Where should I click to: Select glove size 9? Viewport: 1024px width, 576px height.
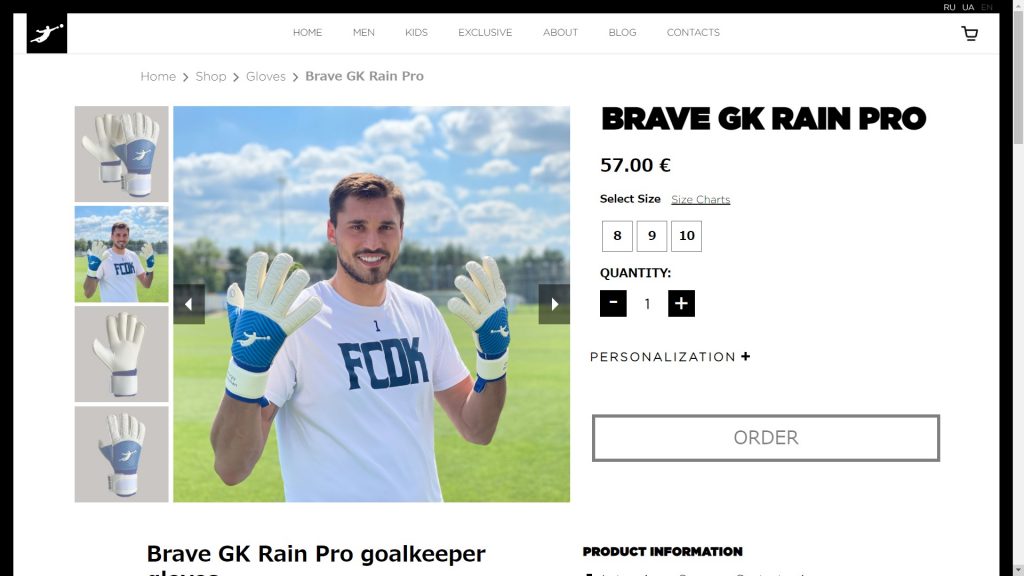(652, 236)
